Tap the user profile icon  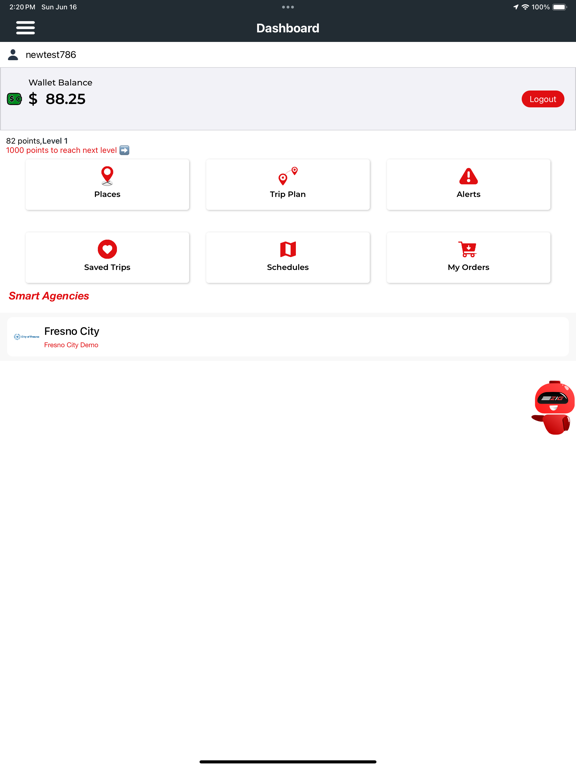(13, 54)
